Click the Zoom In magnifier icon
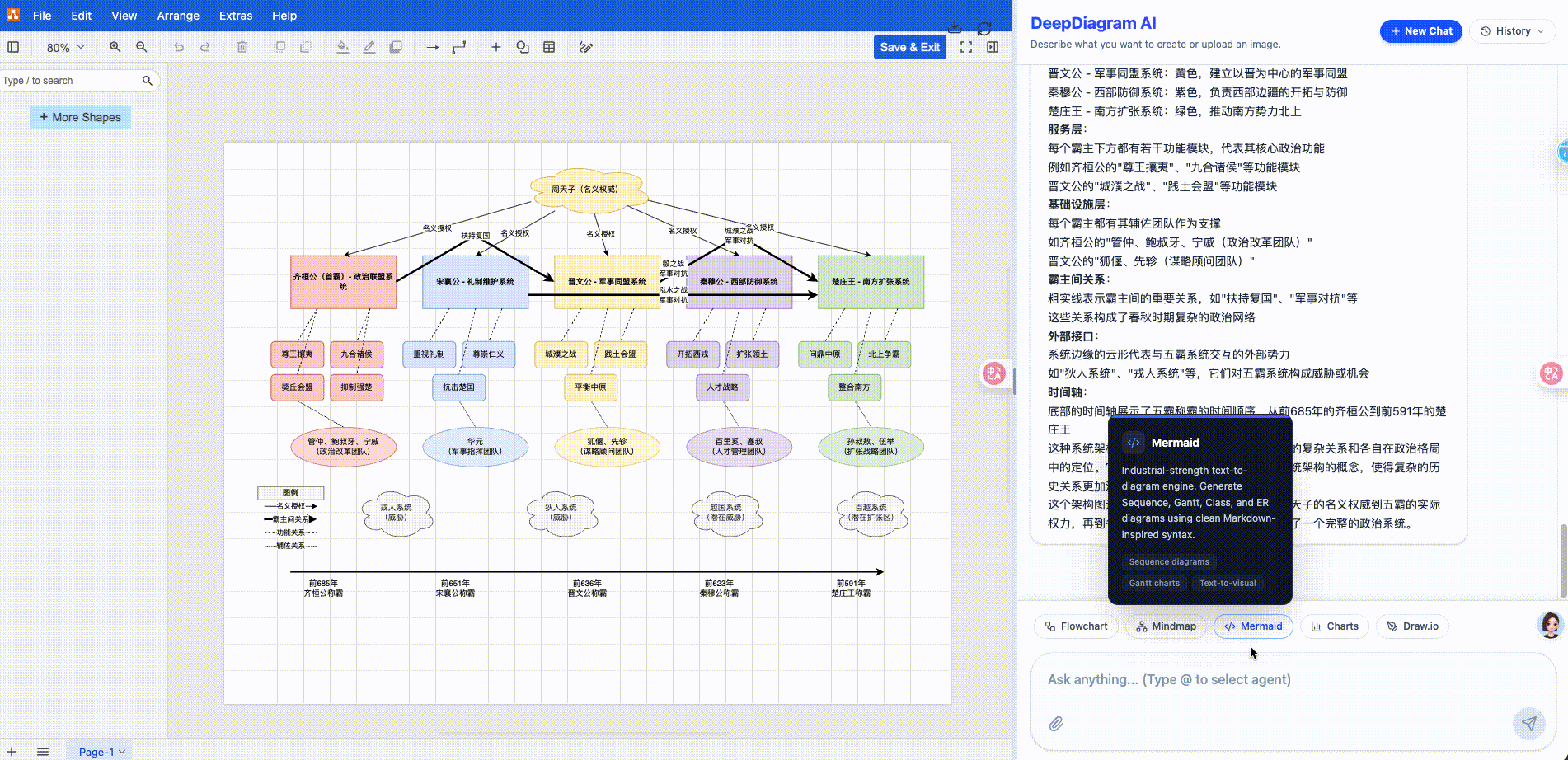The width and height of the screenshot is (1568, 760). click(x=115, y=47)
